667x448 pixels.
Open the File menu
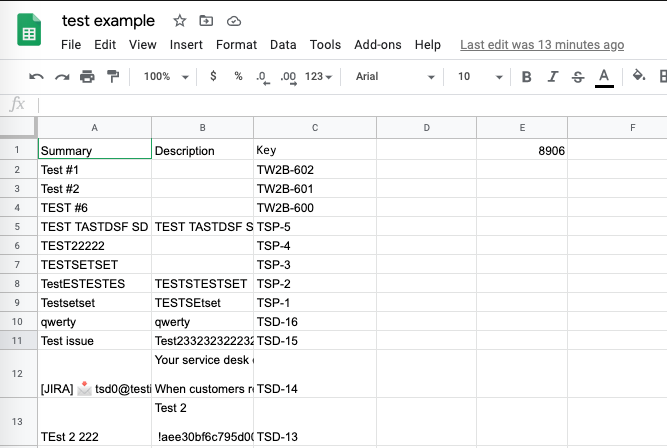(71, 45)
